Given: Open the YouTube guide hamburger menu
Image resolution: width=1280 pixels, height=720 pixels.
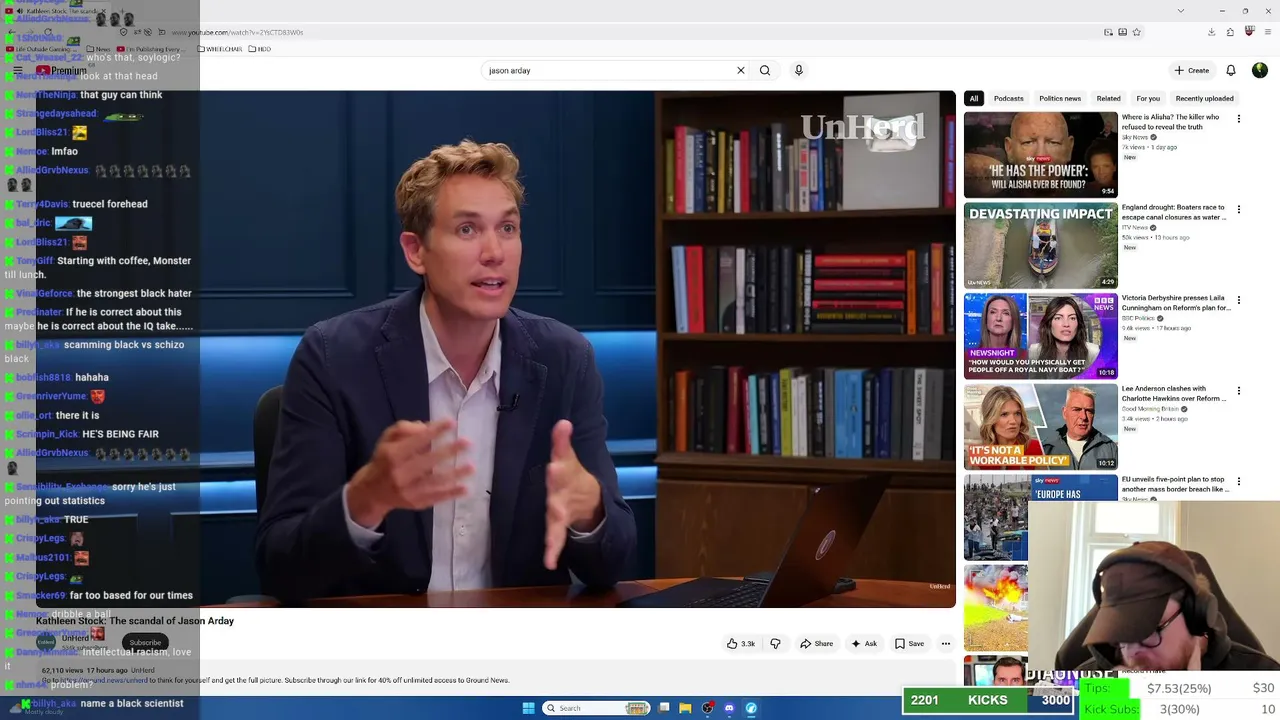Looking at the screenshot, I should [17, 71].
